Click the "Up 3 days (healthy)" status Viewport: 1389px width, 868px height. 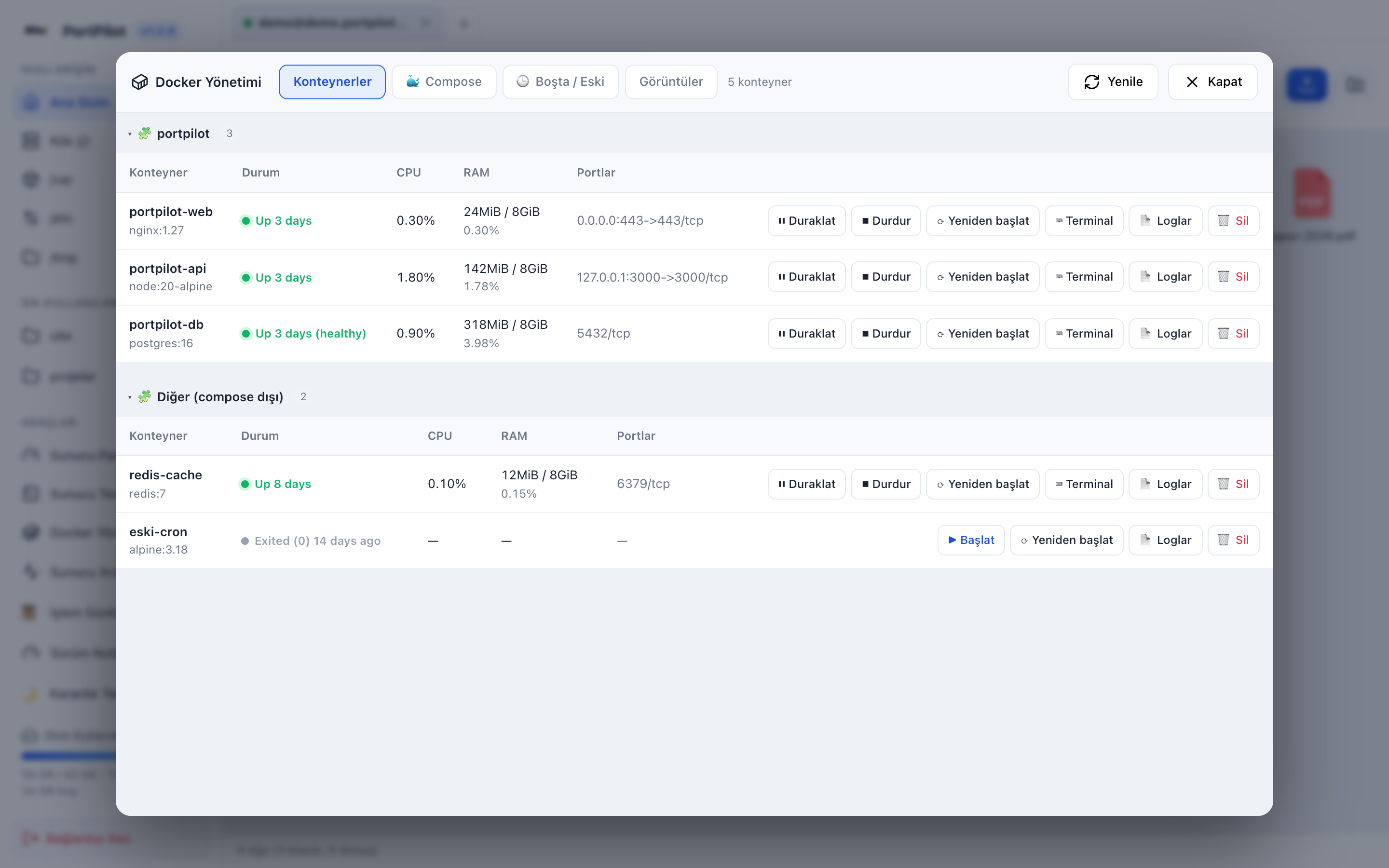pyautogui.click(x=303, y=334)
